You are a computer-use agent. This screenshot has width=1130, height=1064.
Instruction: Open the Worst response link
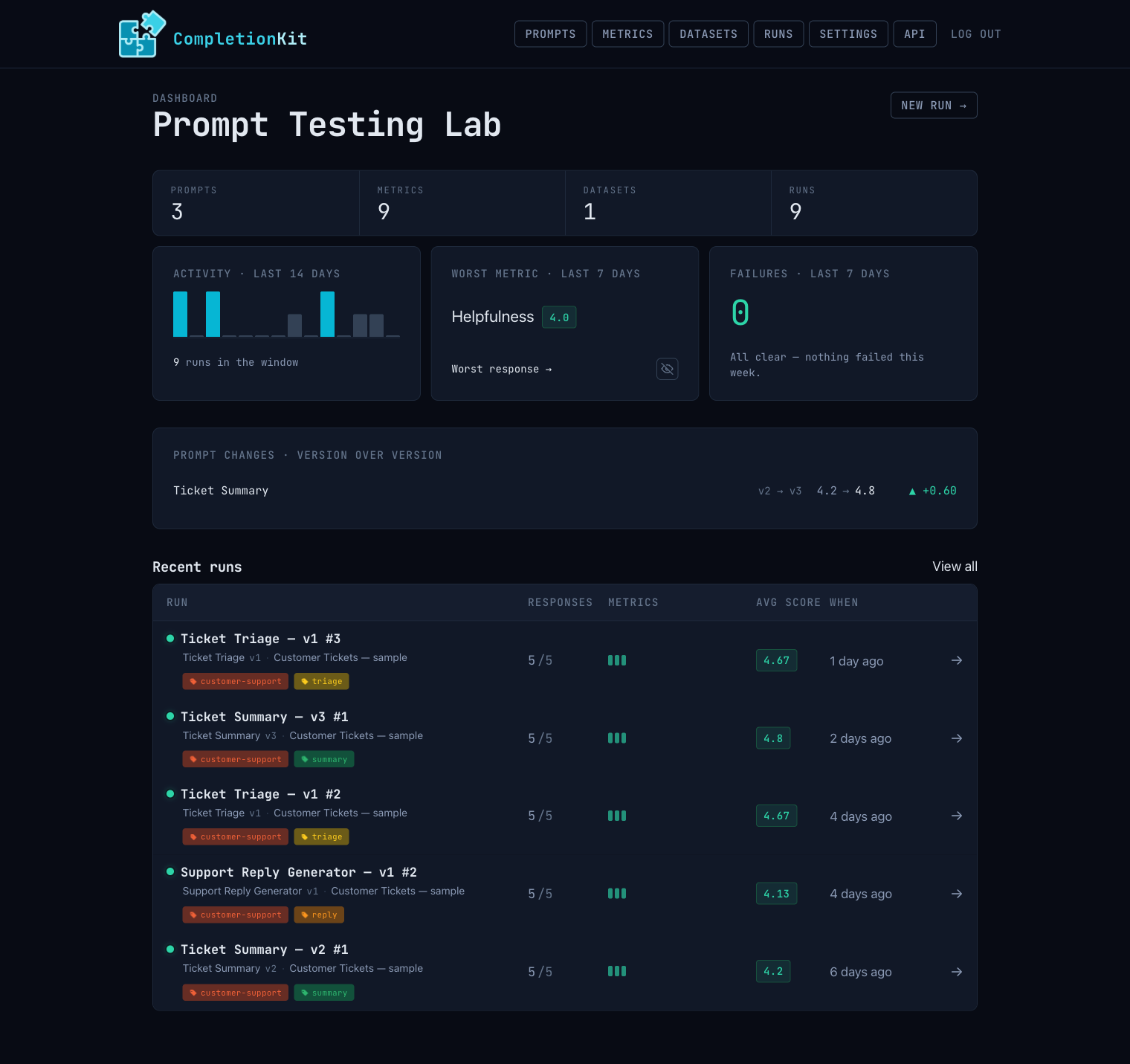[501, 369]
